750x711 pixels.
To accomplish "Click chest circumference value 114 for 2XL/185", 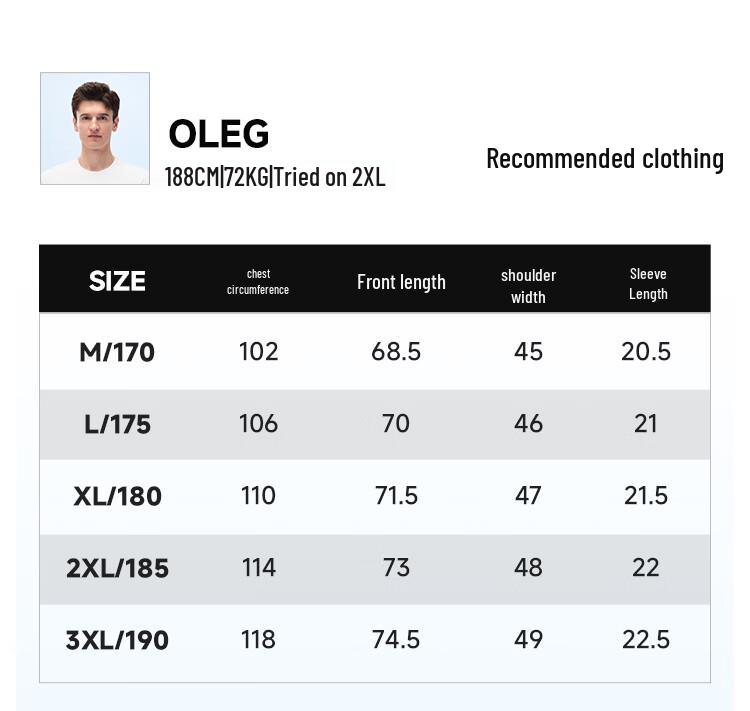I will click(258, 567).
